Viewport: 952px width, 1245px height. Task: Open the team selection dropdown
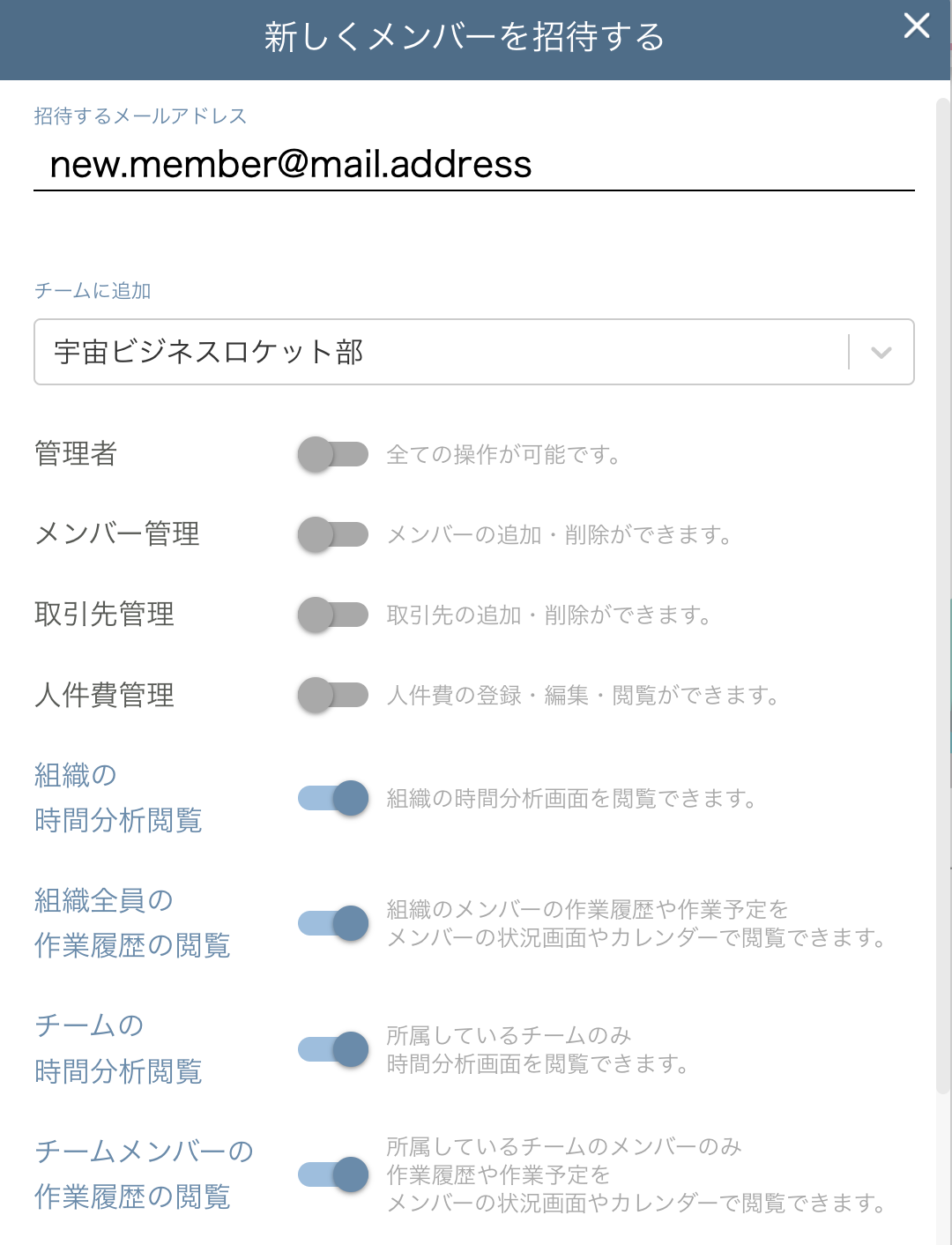(441, 352)
